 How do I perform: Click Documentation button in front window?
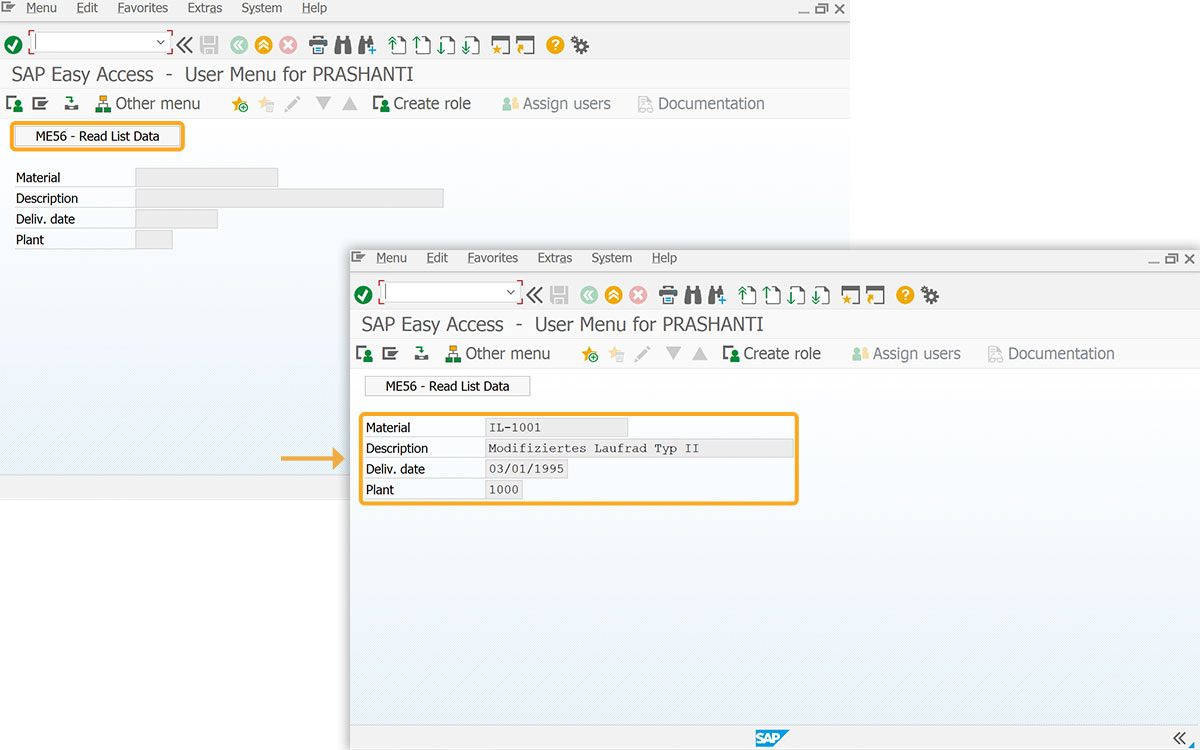click(x=1051, y=354)
